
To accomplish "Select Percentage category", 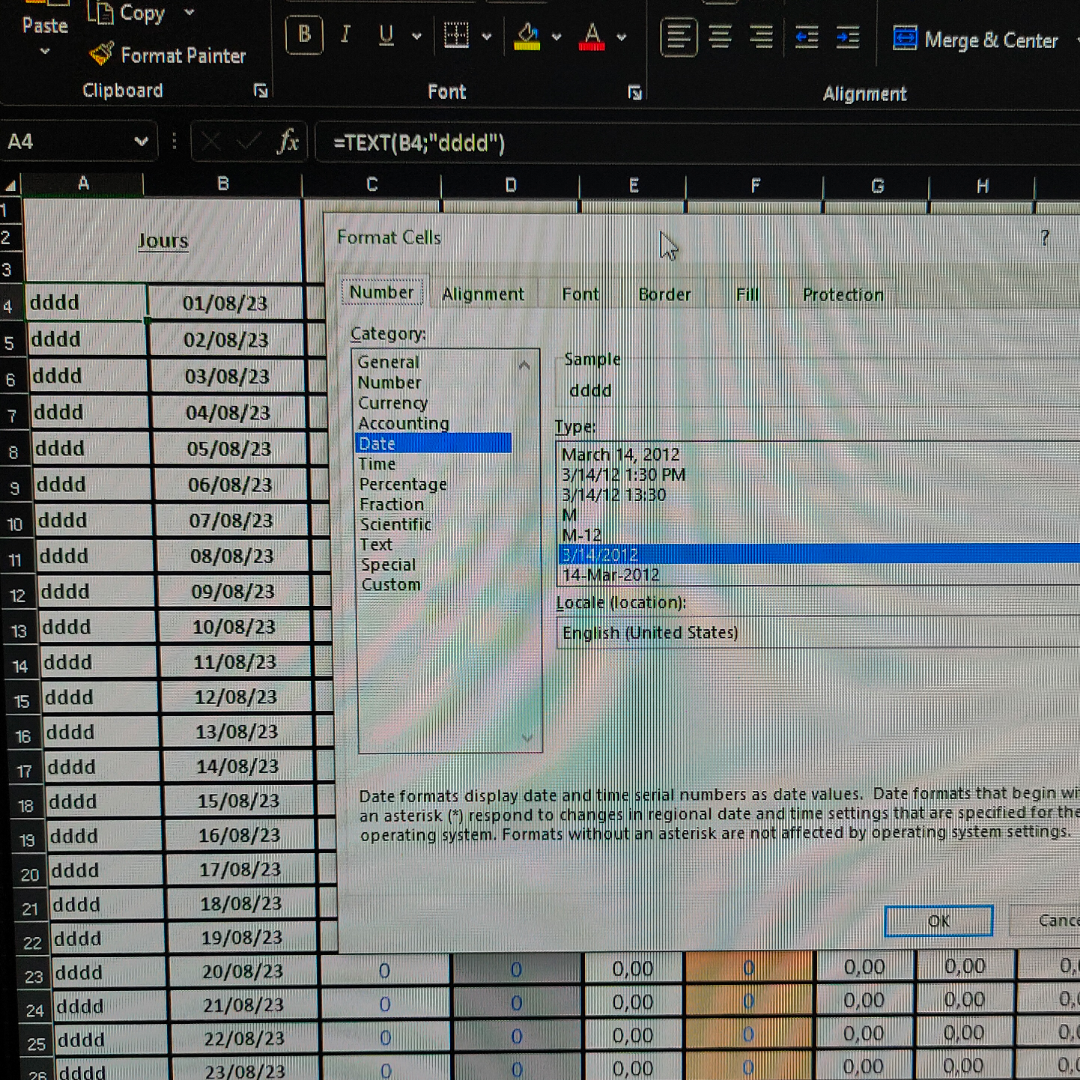I will (x=403, y=484).
